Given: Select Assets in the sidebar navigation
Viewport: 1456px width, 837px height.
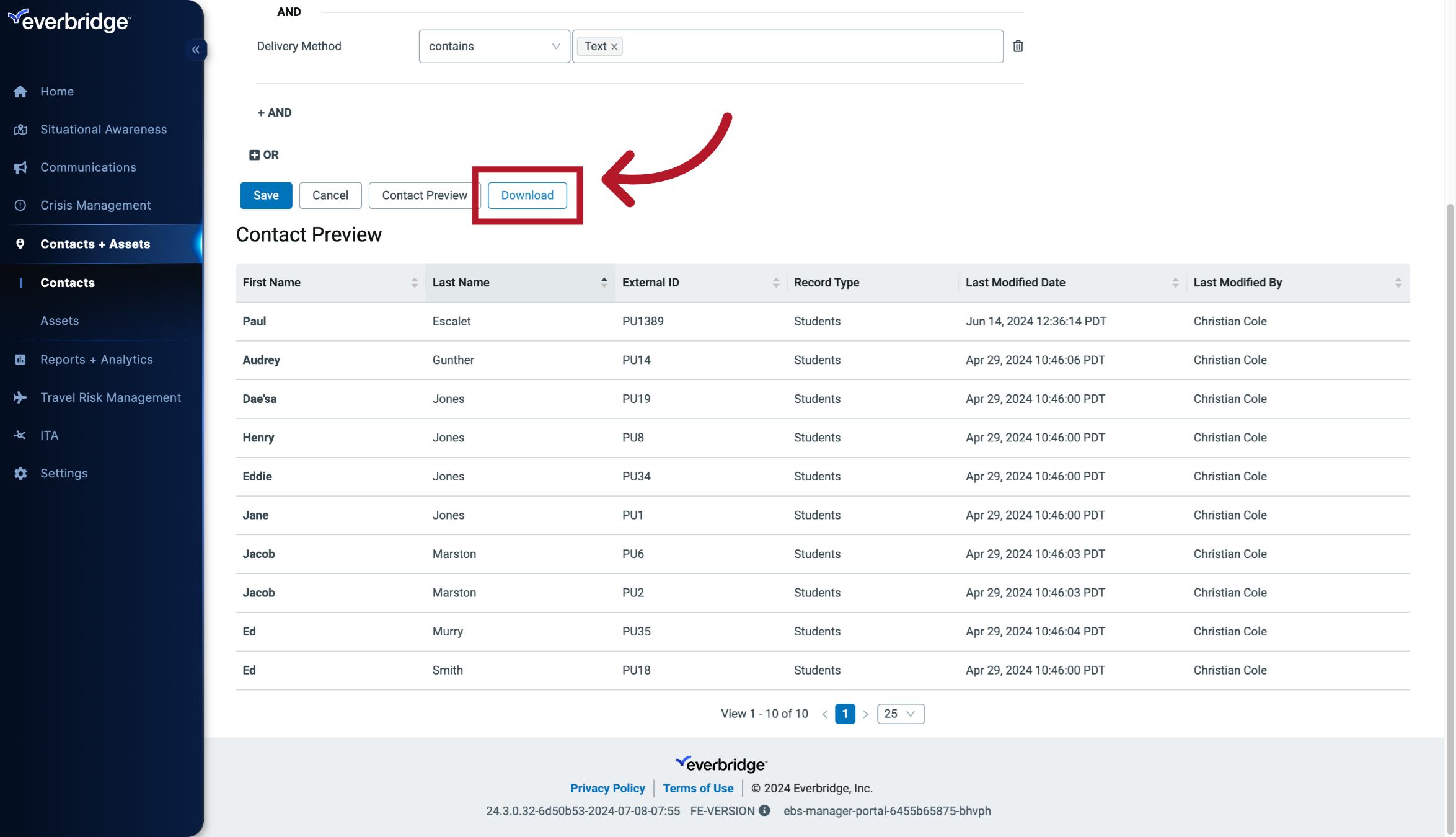Looking at the screenshot, I should [60, 321].
